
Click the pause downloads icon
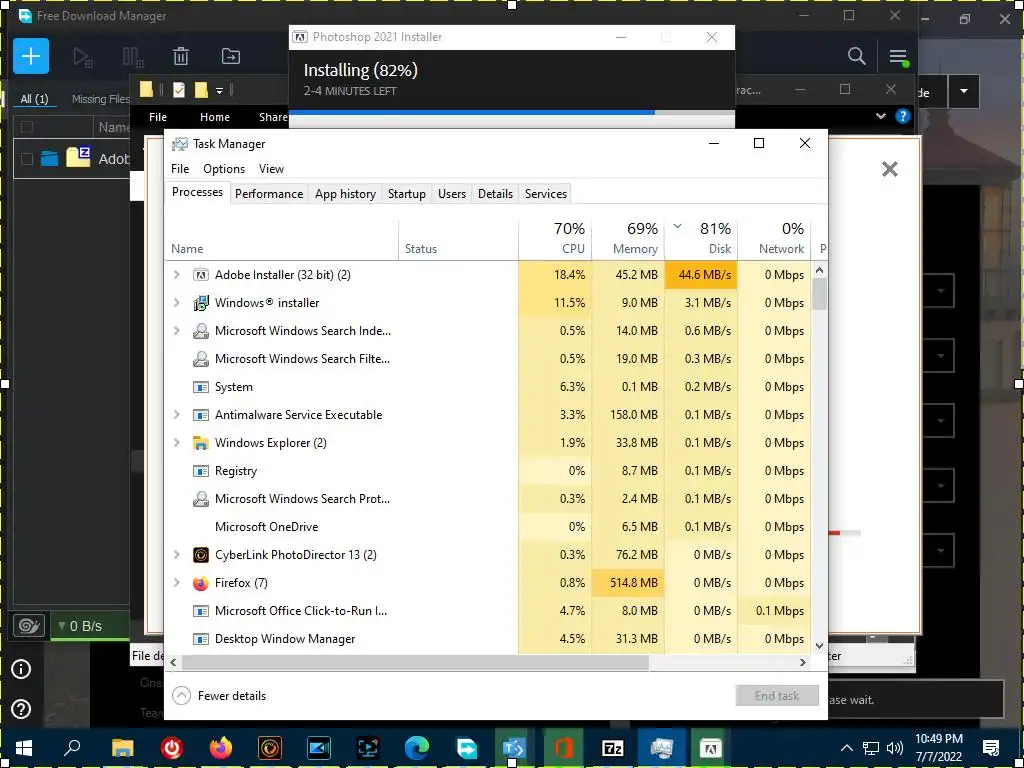(x=133, y=57)
